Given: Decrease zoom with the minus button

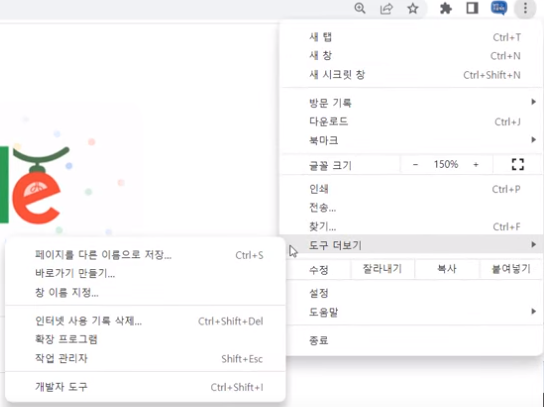Looking at the screenshot, I should (415, 164).
